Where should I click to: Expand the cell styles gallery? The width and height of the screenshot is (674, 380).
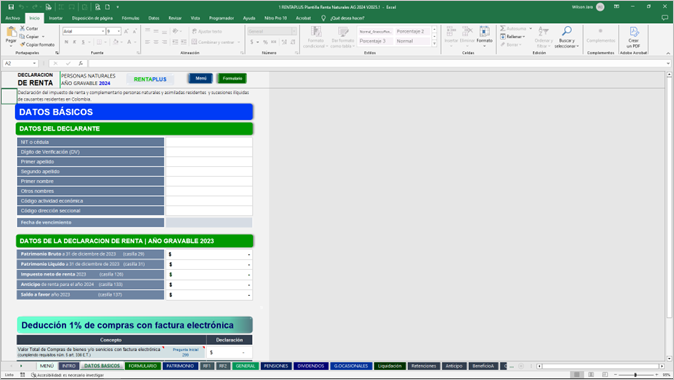(x=434, y=43)
